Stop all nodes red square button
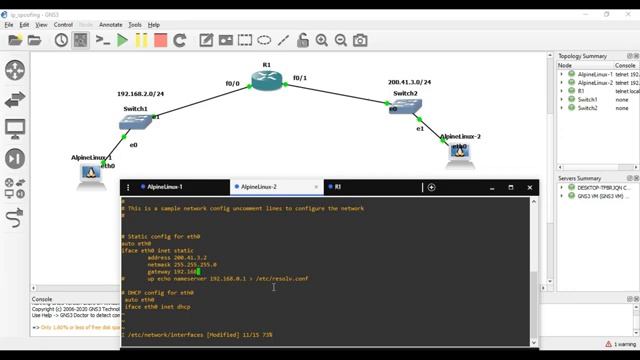This screenshot has width=640, height=360. pyautogui.click(x=160, y=40)
